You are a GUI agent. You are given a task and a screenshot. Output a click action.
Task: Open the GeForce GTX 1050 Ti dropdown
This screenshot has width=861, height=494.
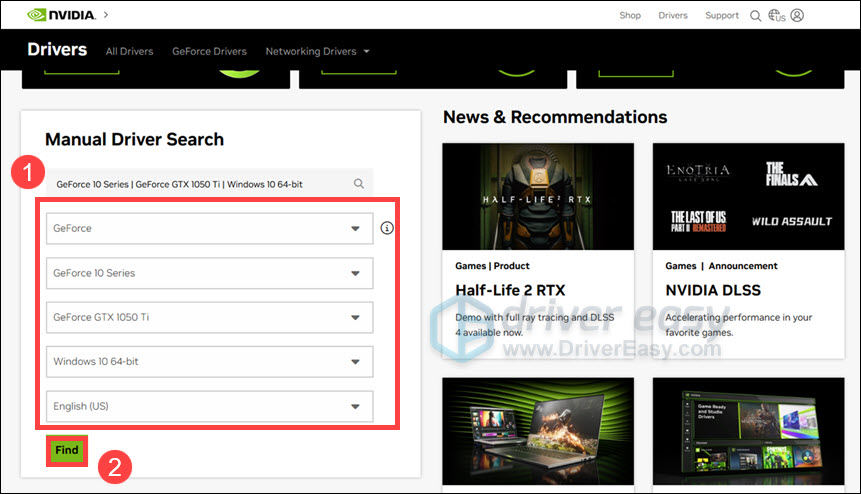[x=209, y=317]
